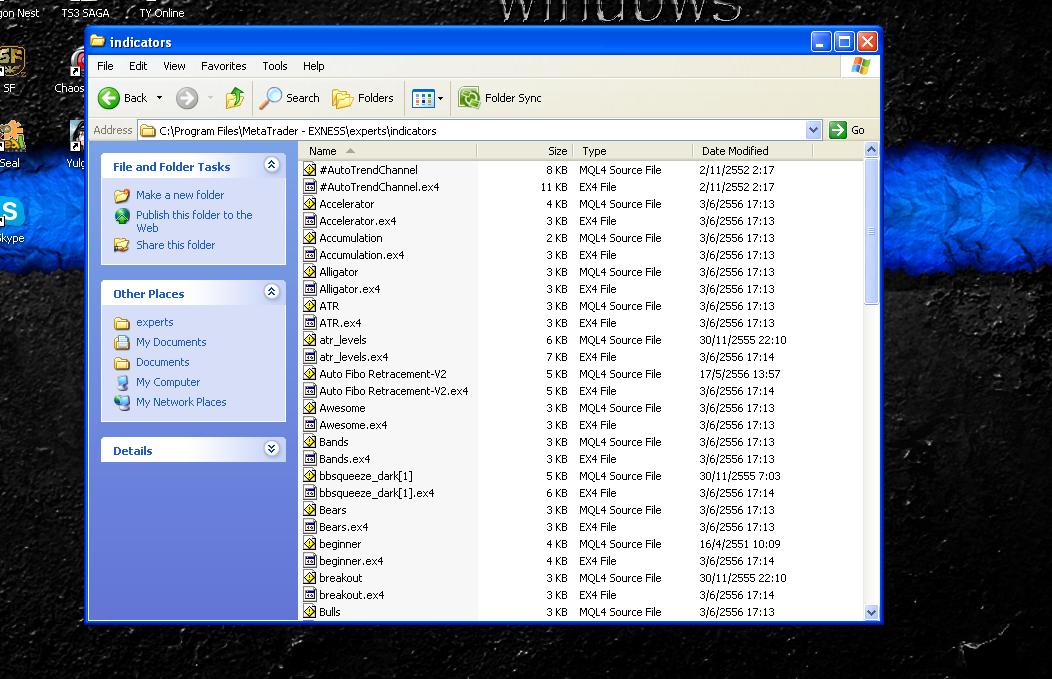This screenshot has width=1052, height=679.
Task: Expand the address bar dropdown
Action: click(x=813, y=130)
